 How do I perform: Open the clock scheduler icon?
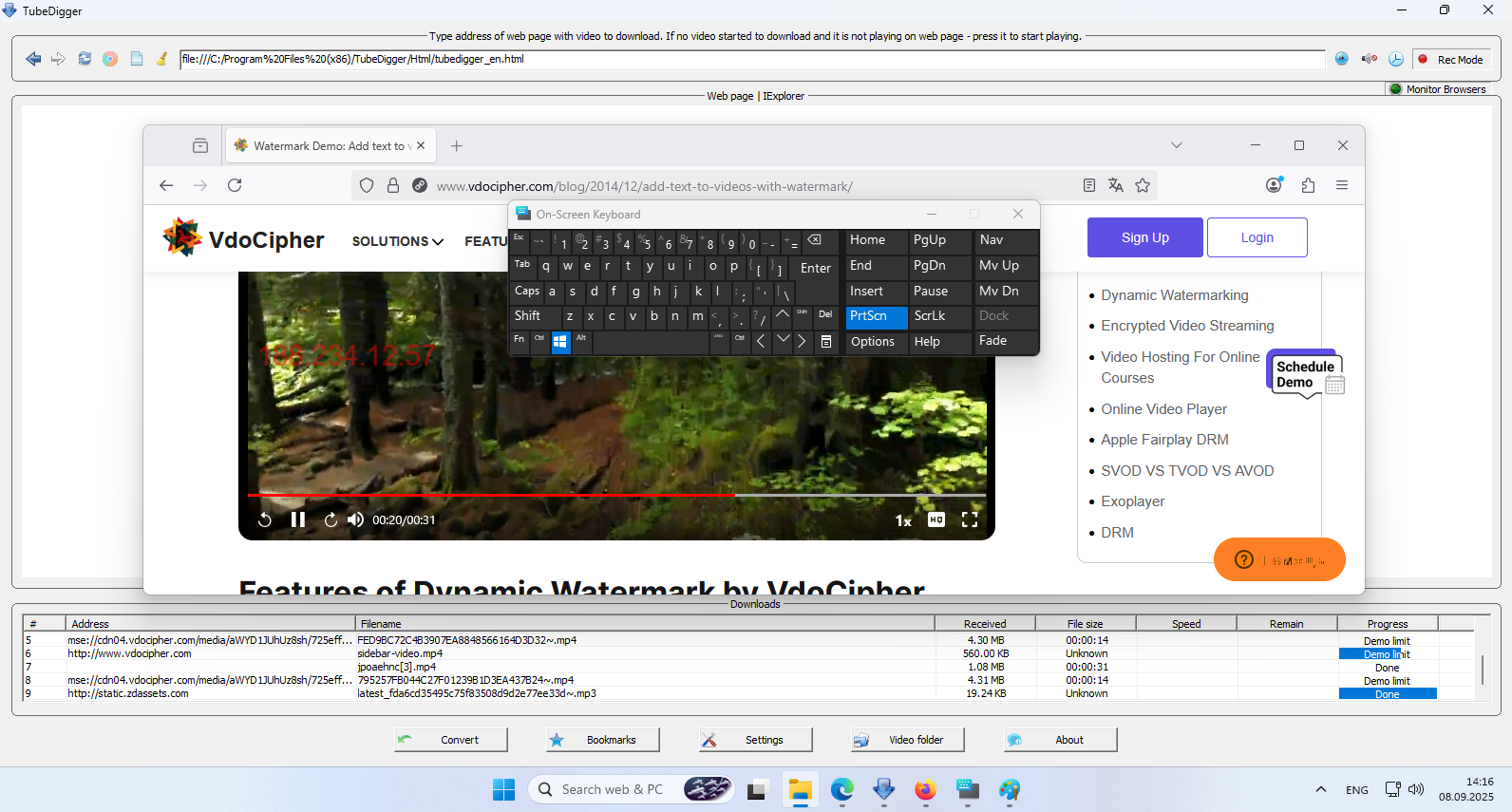[x=1396, y=59]
